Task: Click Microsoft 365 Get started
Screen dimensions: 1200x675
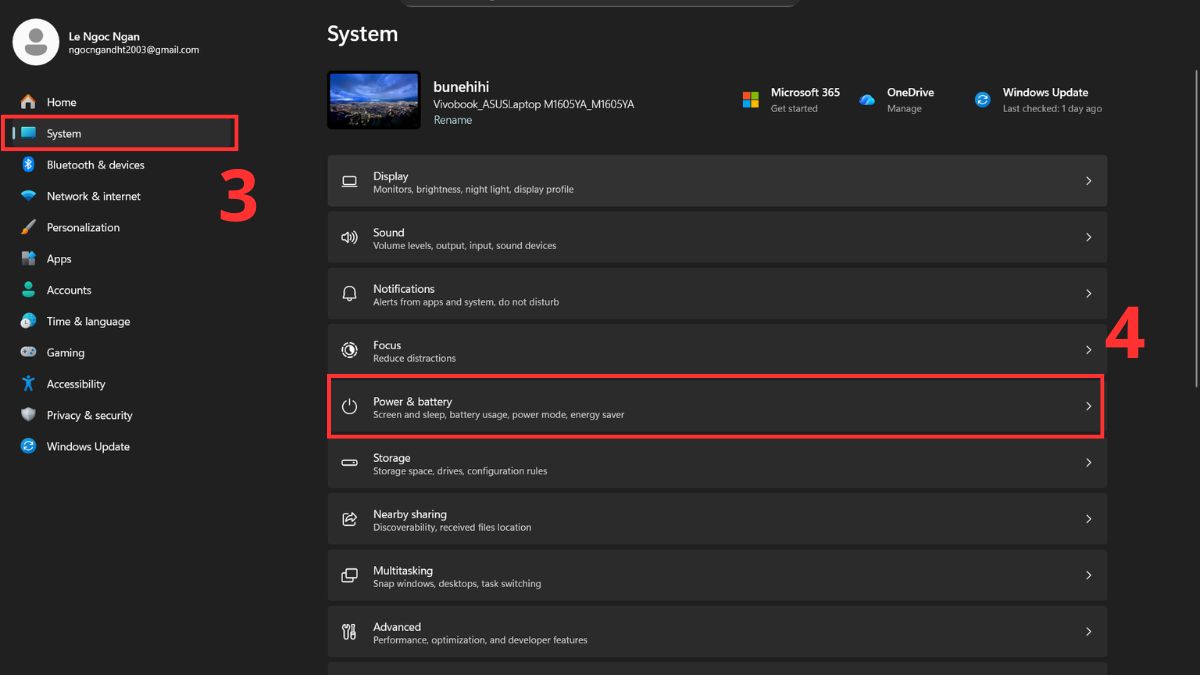Action: [794, 109]
